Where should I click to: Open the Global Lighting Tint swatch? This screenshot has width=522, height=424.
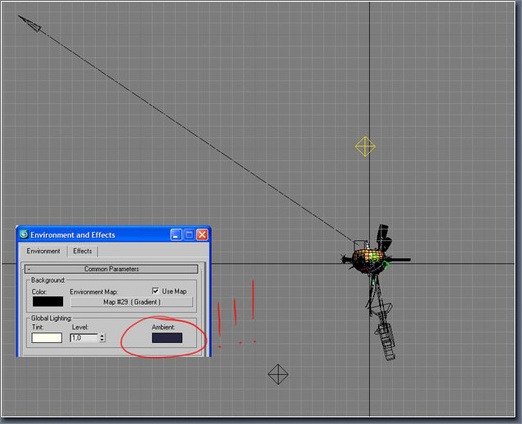[47, 338]
